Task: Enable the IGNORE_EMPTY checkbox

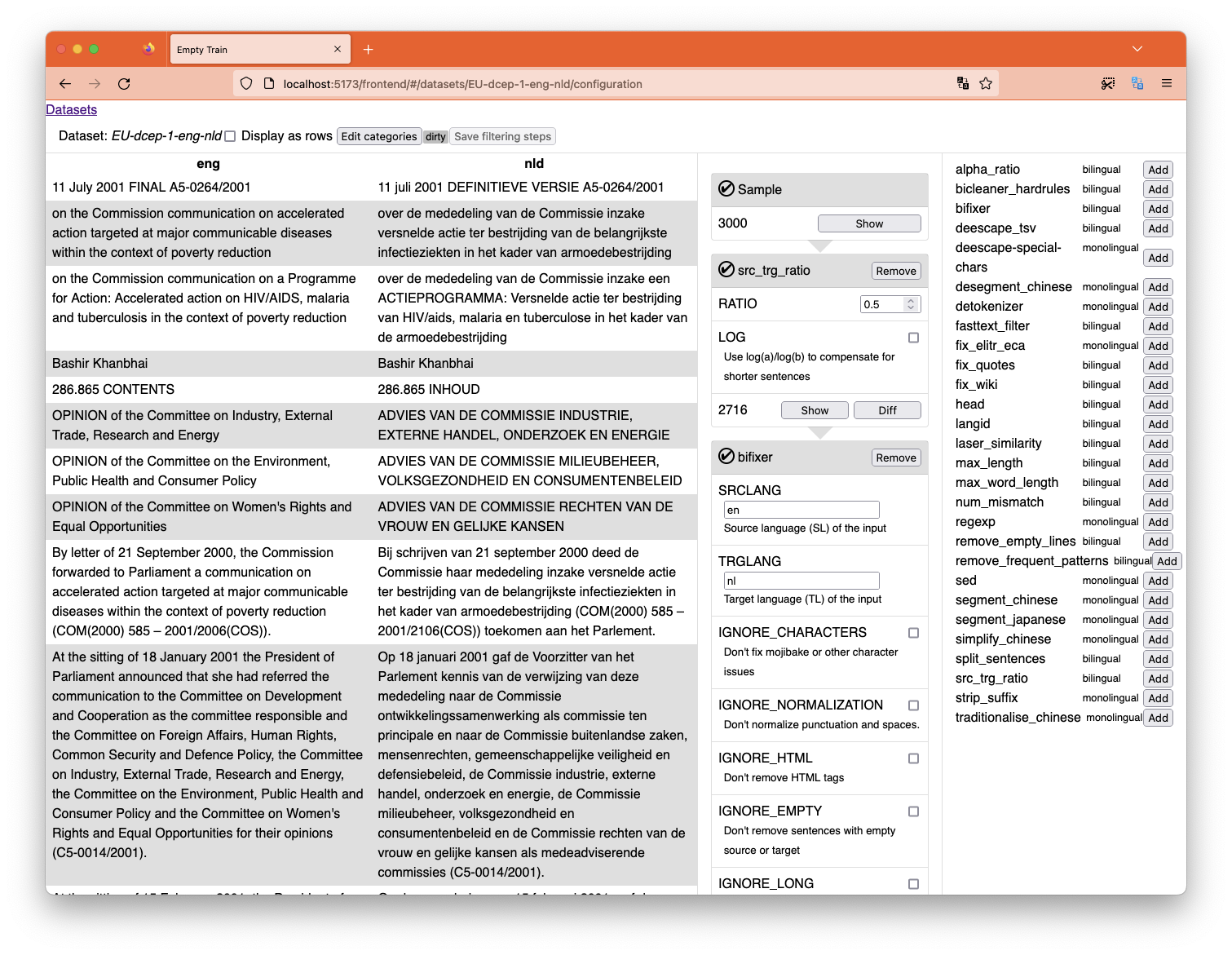Action: pyautogui.click(x=913, y=811)
